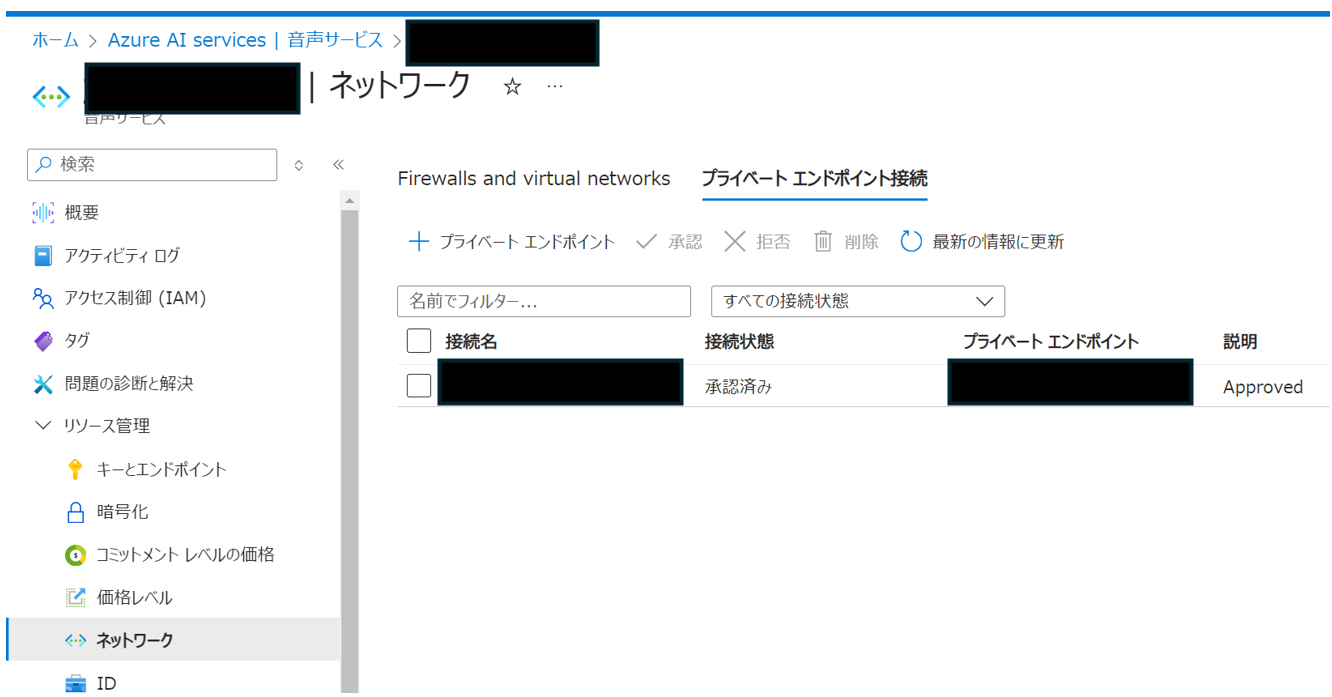Open the すべての接続状態 dropdown
Image resolution: width=1332 pixels, height=697 pixels.
pyautogui.click(x=858, y=301)
